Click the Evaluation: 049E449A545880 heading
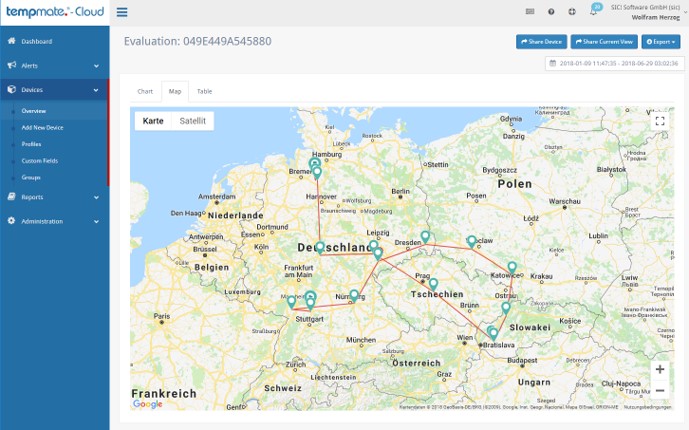 (x=198, y=41)
